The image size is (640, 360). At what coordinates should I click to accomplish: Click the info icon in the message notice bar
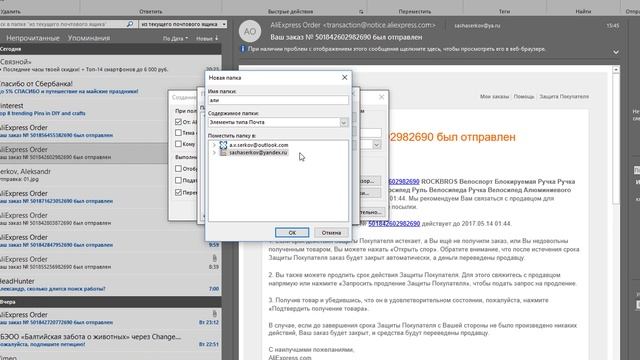point(242,49)
